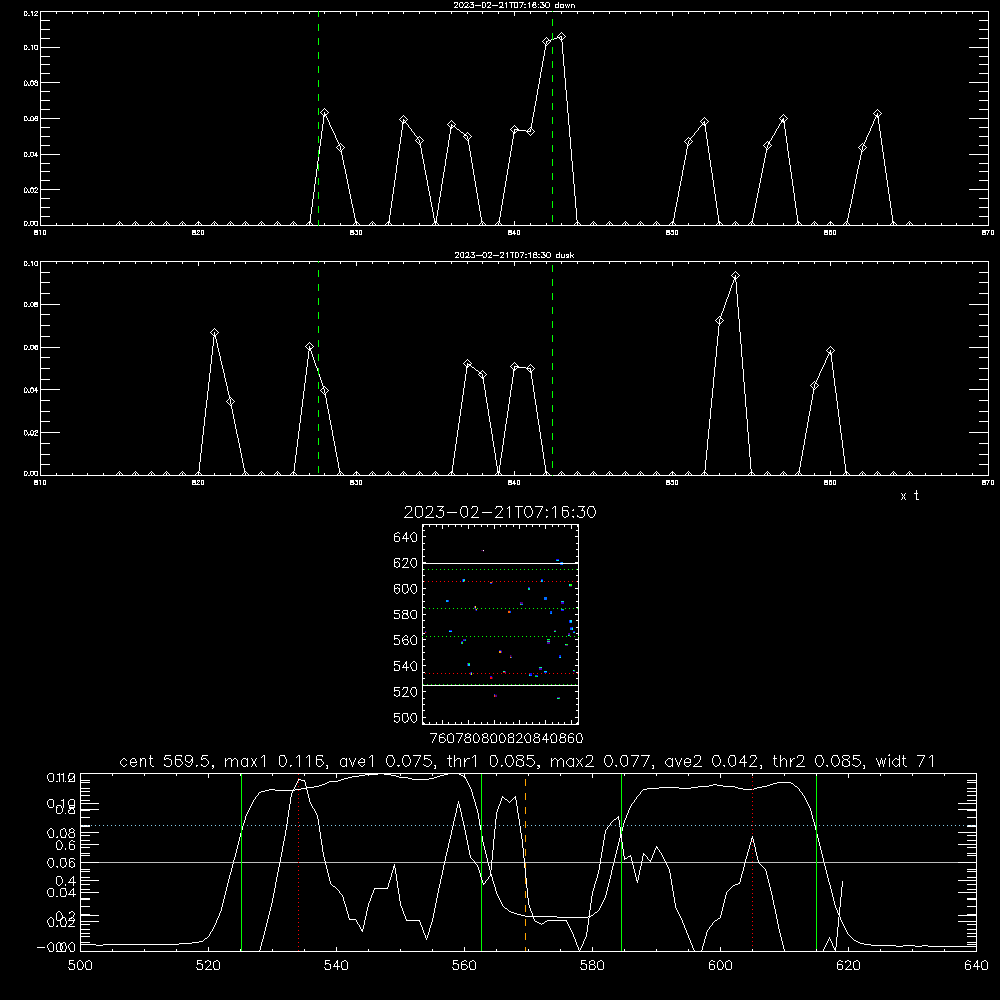This screenshot has width=1000, height=1000.
Task: Click green vertical line at 525 in bottom plot
Action: (x=241, y=862)
